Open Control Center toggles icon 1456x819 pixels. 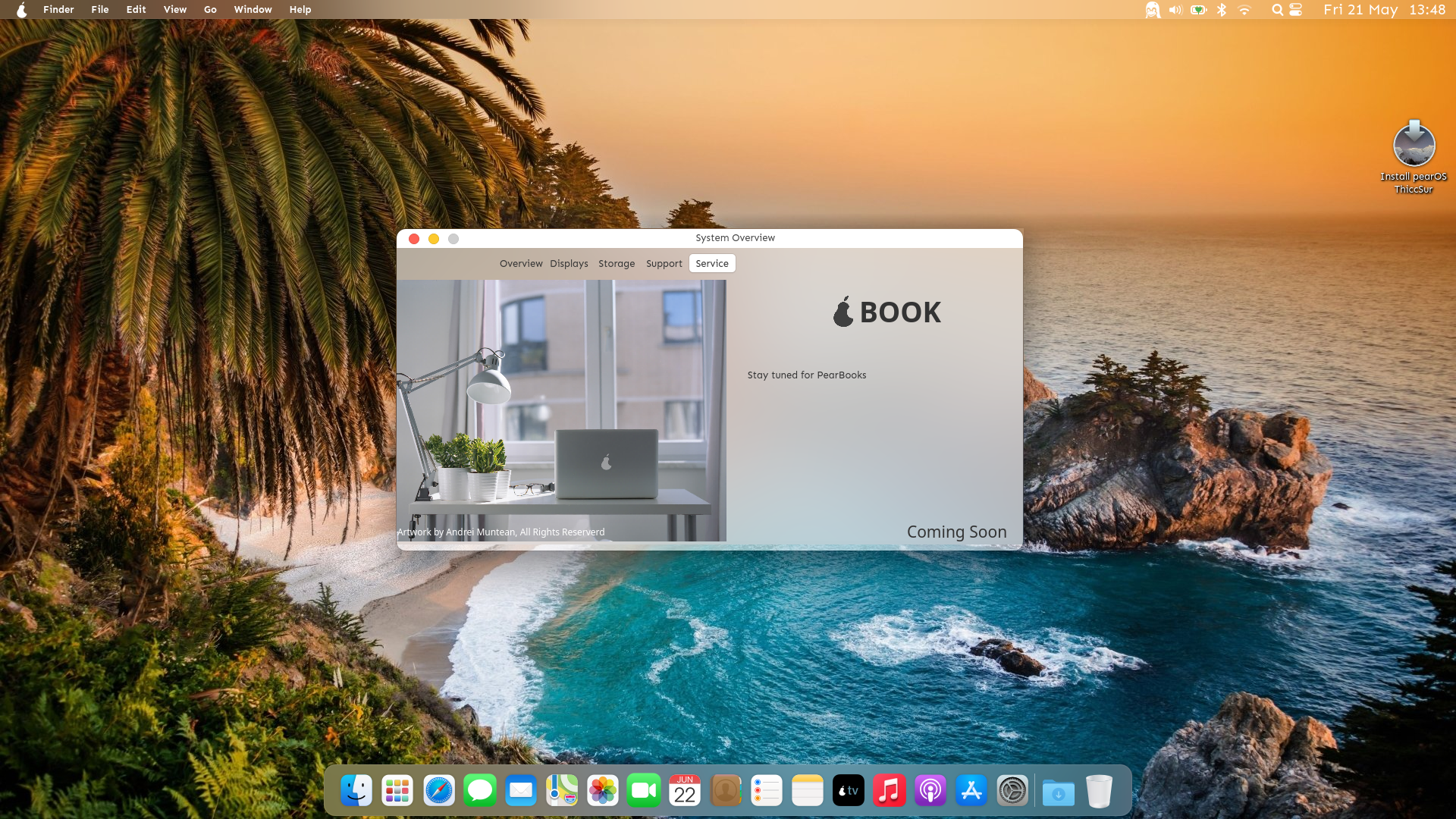pyautogui.click(x=1295, y=10)
